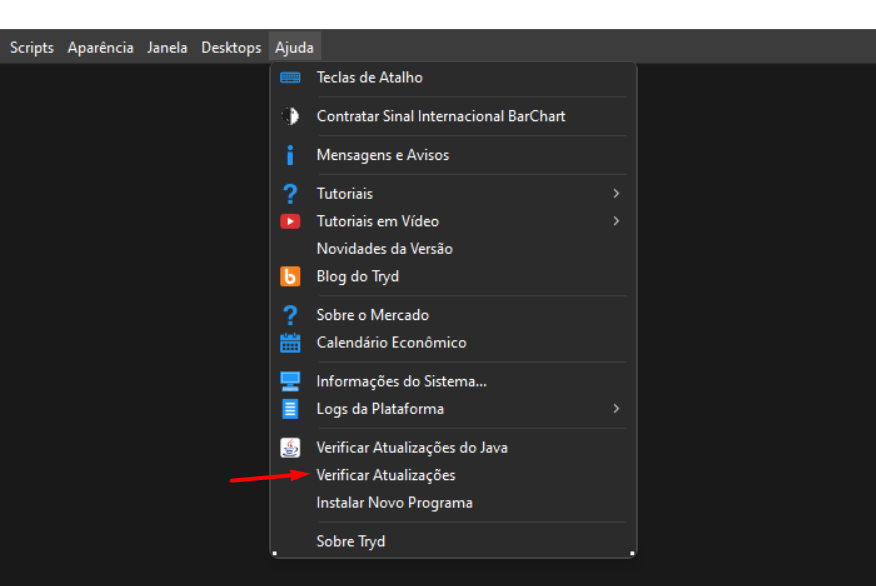Expand the Logs da Plataforma submenu arrow

(x=616, y=409)
